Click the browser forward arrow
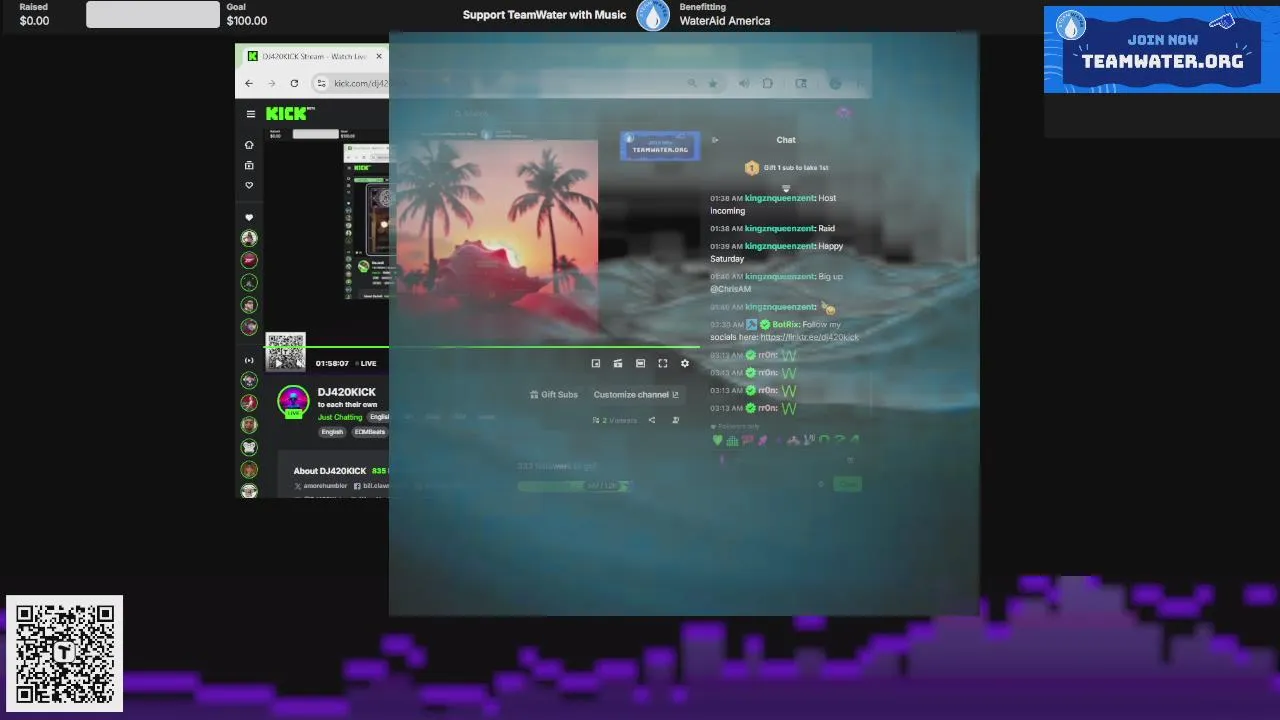The height and width of the screenshot is (720, 1280). (271, 83)
